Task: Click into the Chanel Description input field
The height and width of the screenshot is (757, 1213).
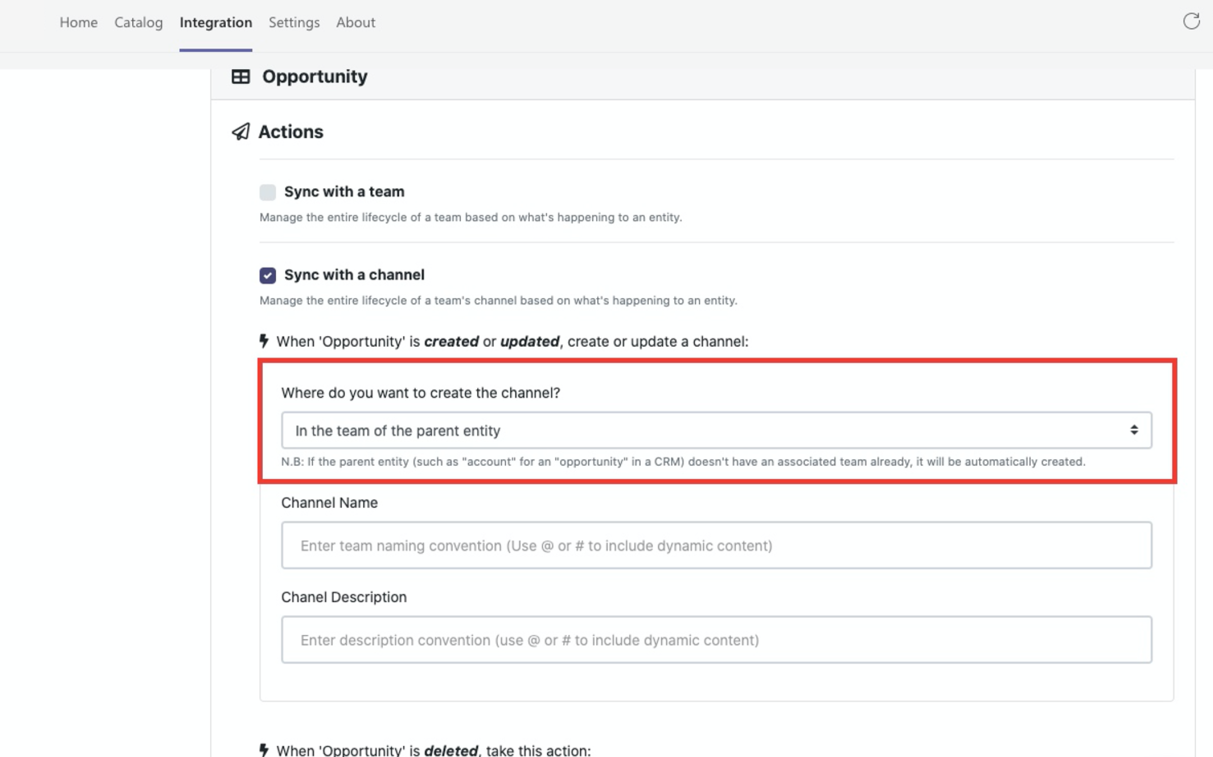Action: point(716,639)
